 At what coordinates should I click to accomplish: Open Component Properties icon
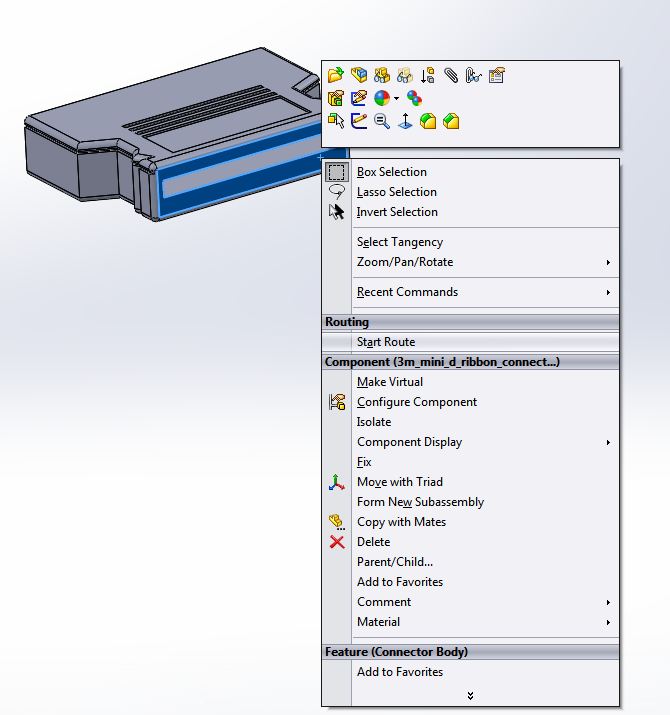point(496,75)
